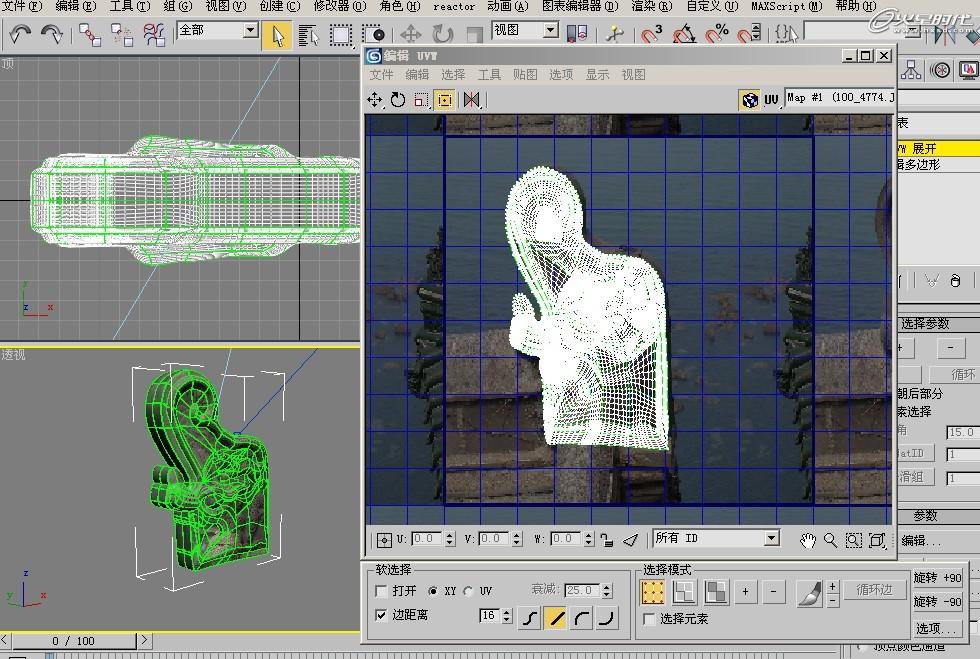
Task: Toggle Show Map checker icon in UVW editor
Action: point(749,99)
